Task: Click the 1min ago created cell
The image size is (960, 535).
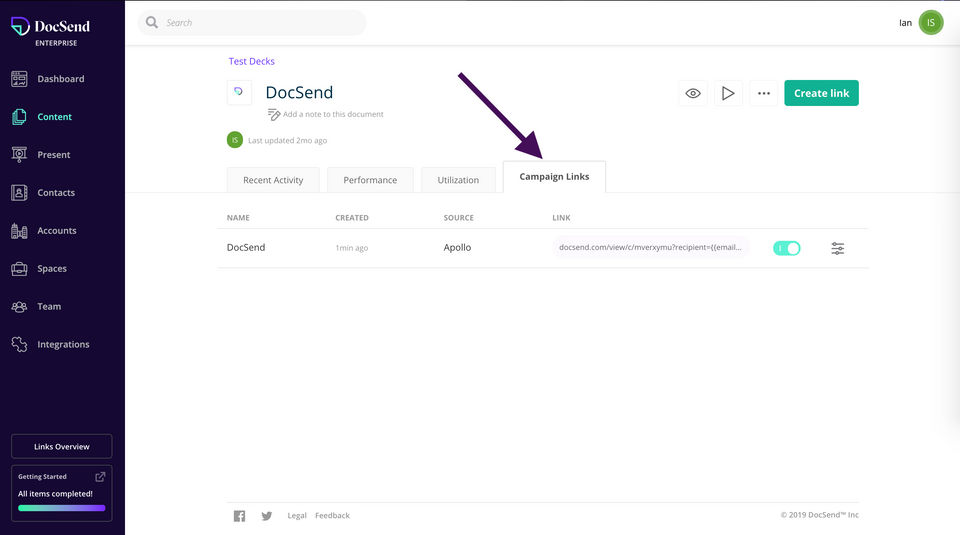Action: pos(351,248)
